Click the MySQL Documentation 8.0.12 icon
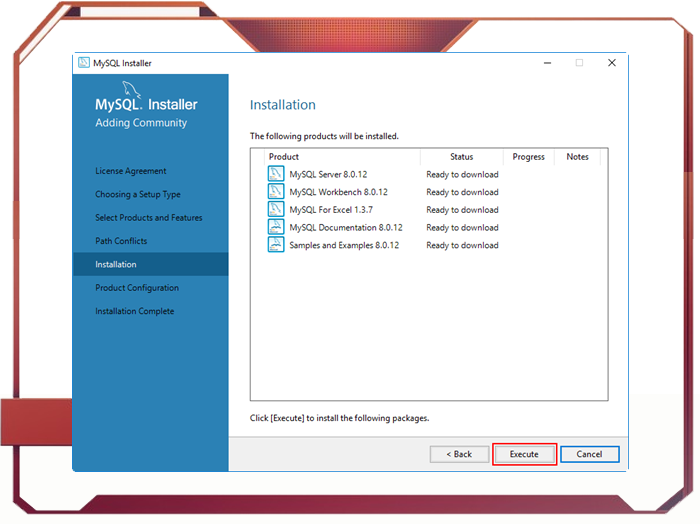The width and height of the screenshot is (700, 524). (276, 228)
